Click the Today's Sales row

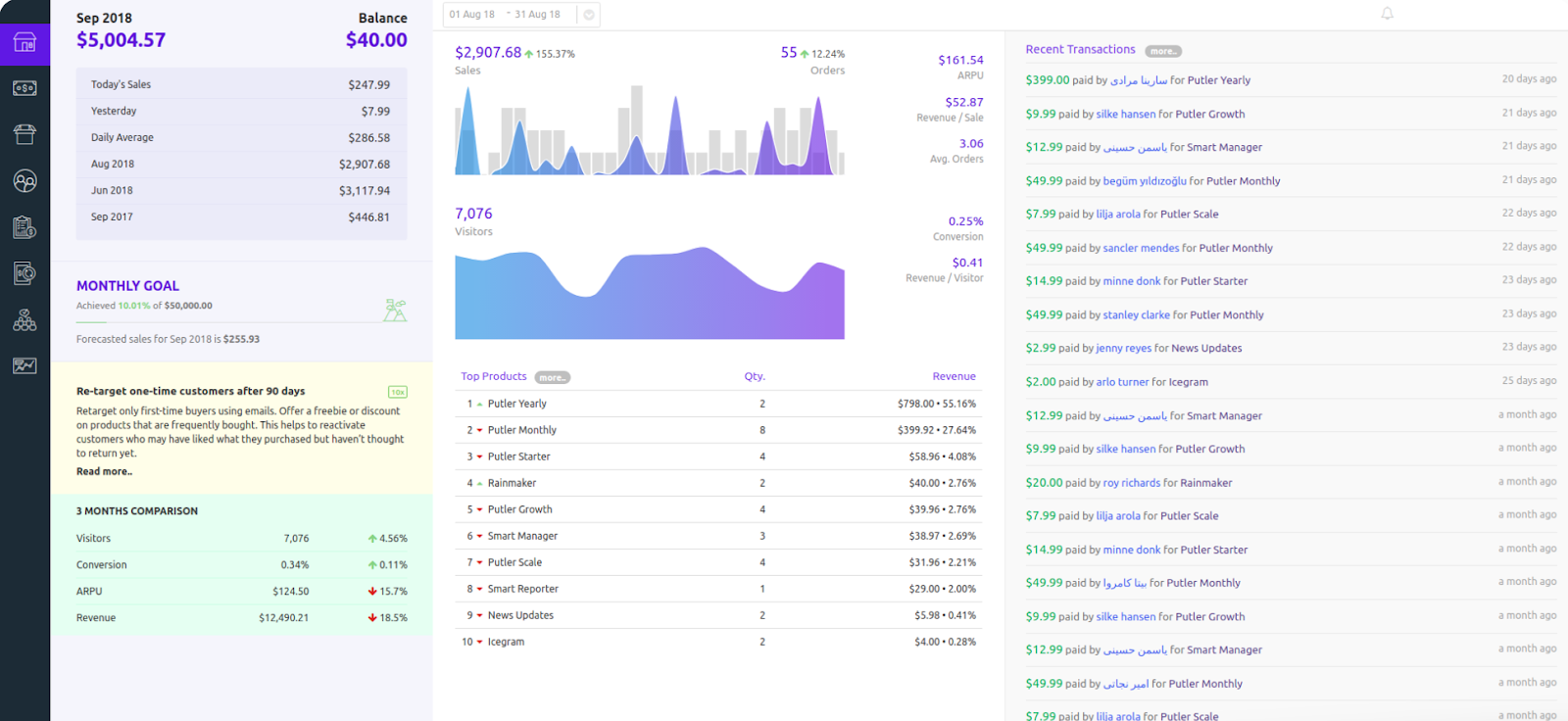point(241,85)
